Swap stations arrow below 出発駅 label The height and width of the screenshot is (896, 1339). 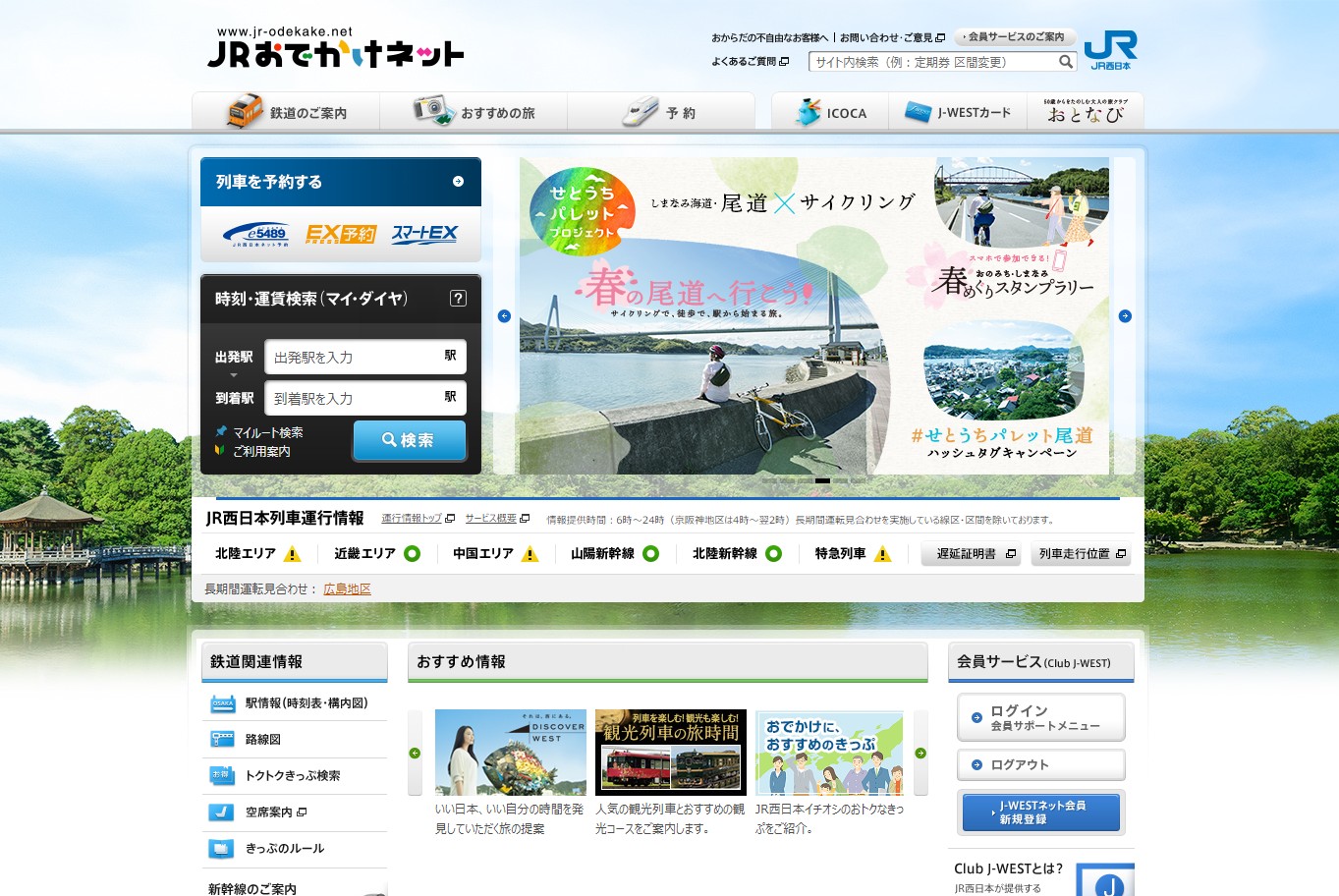pos(234,375)
